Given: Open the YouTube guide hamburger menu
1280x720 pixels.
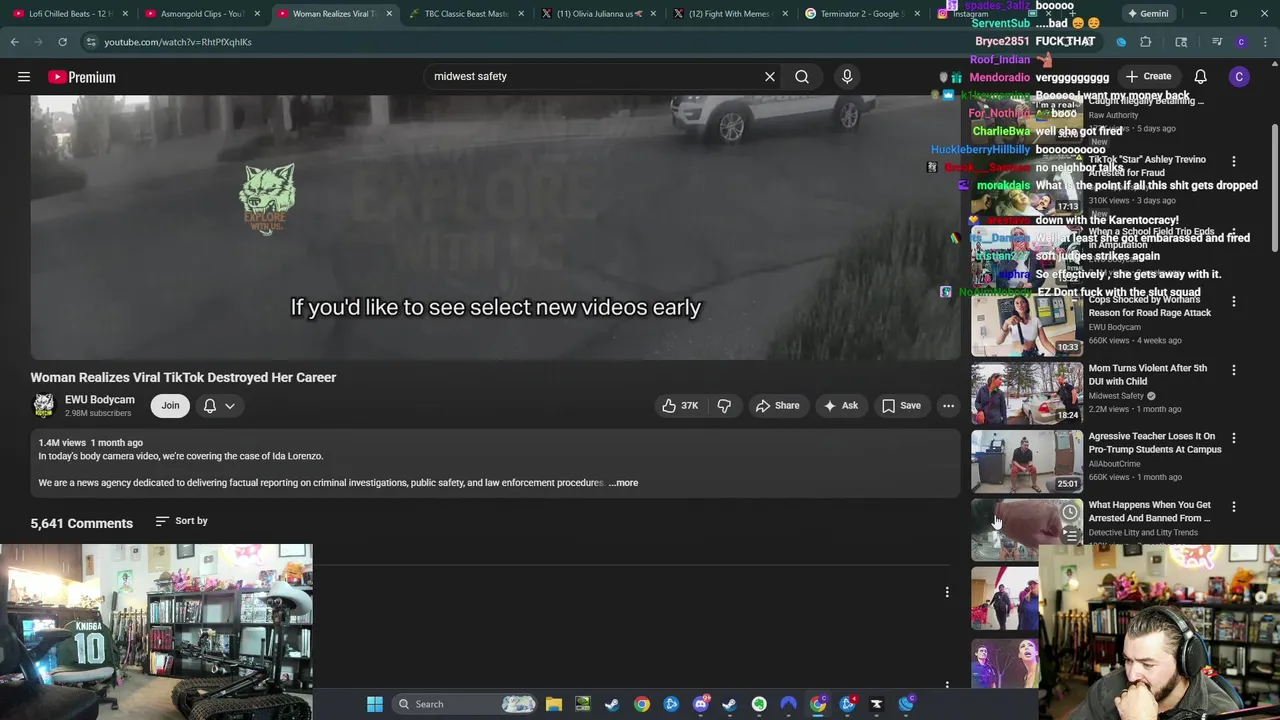Looking at the screenshot, I should click(x=24, y=77).
